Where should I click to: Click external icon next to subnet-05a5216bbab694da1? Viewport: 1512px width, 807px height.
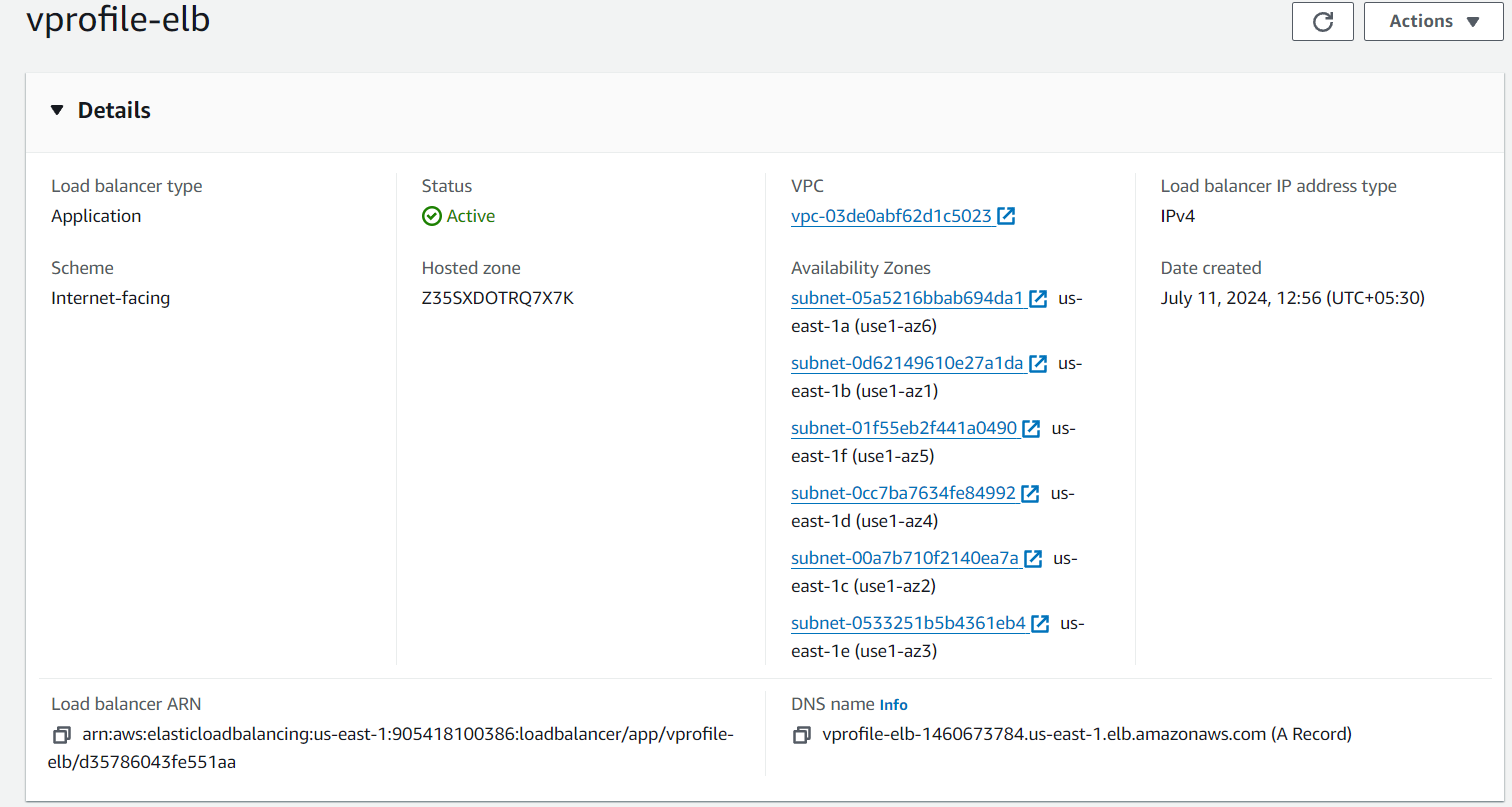click(x=1038, y=299)
